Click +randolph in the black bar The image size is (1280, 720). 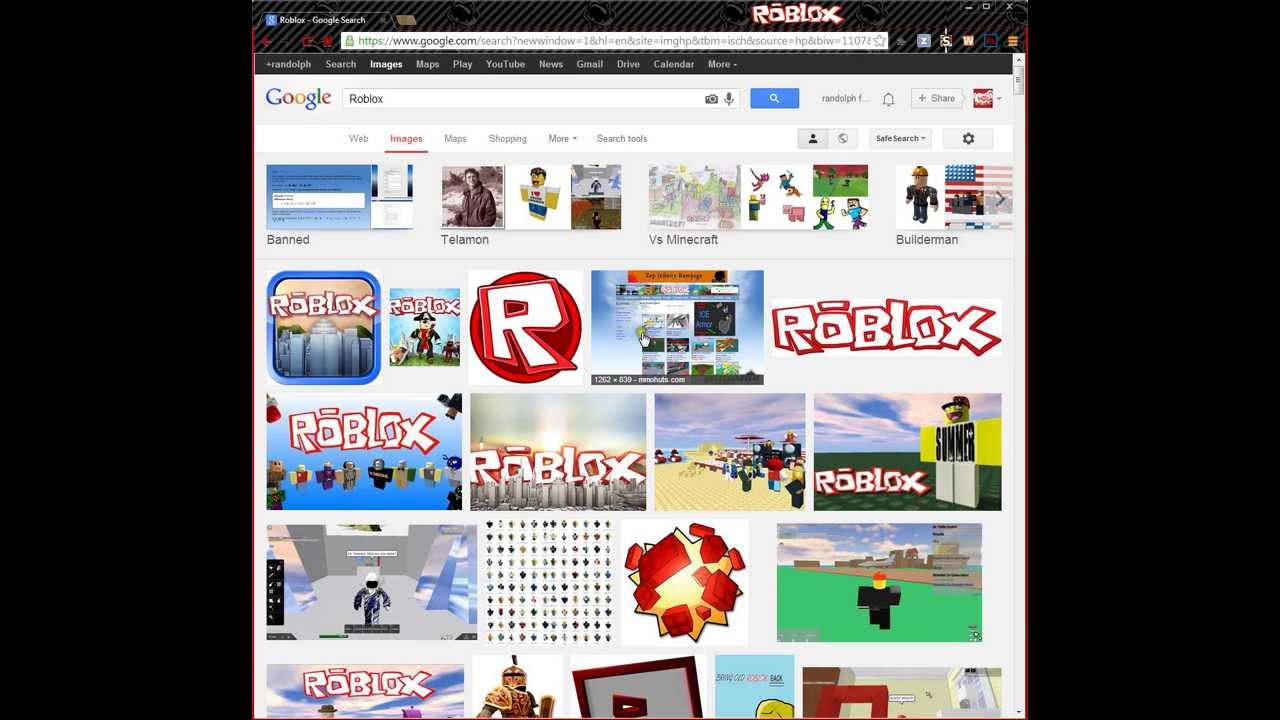pos(288,64)
